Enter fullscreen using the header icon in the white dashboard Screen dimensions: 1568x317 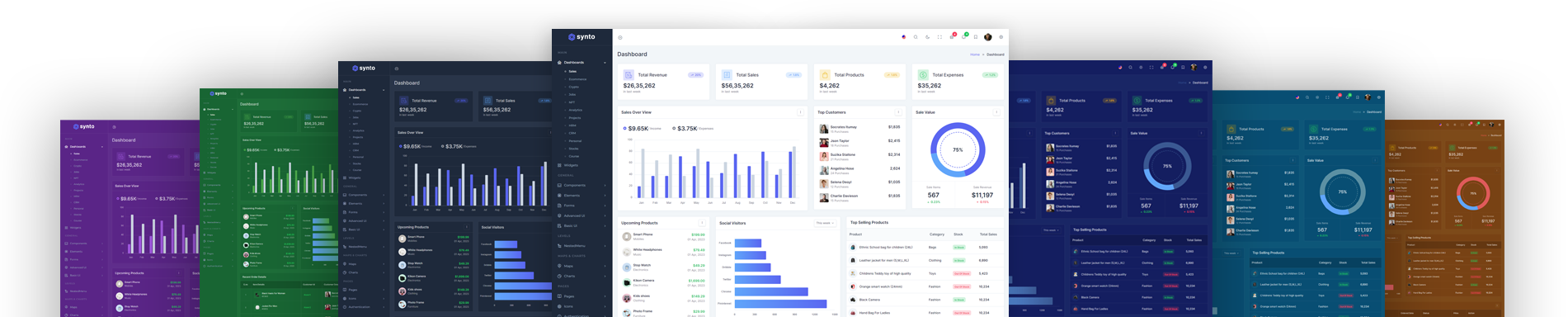click(x=939, y=37)
